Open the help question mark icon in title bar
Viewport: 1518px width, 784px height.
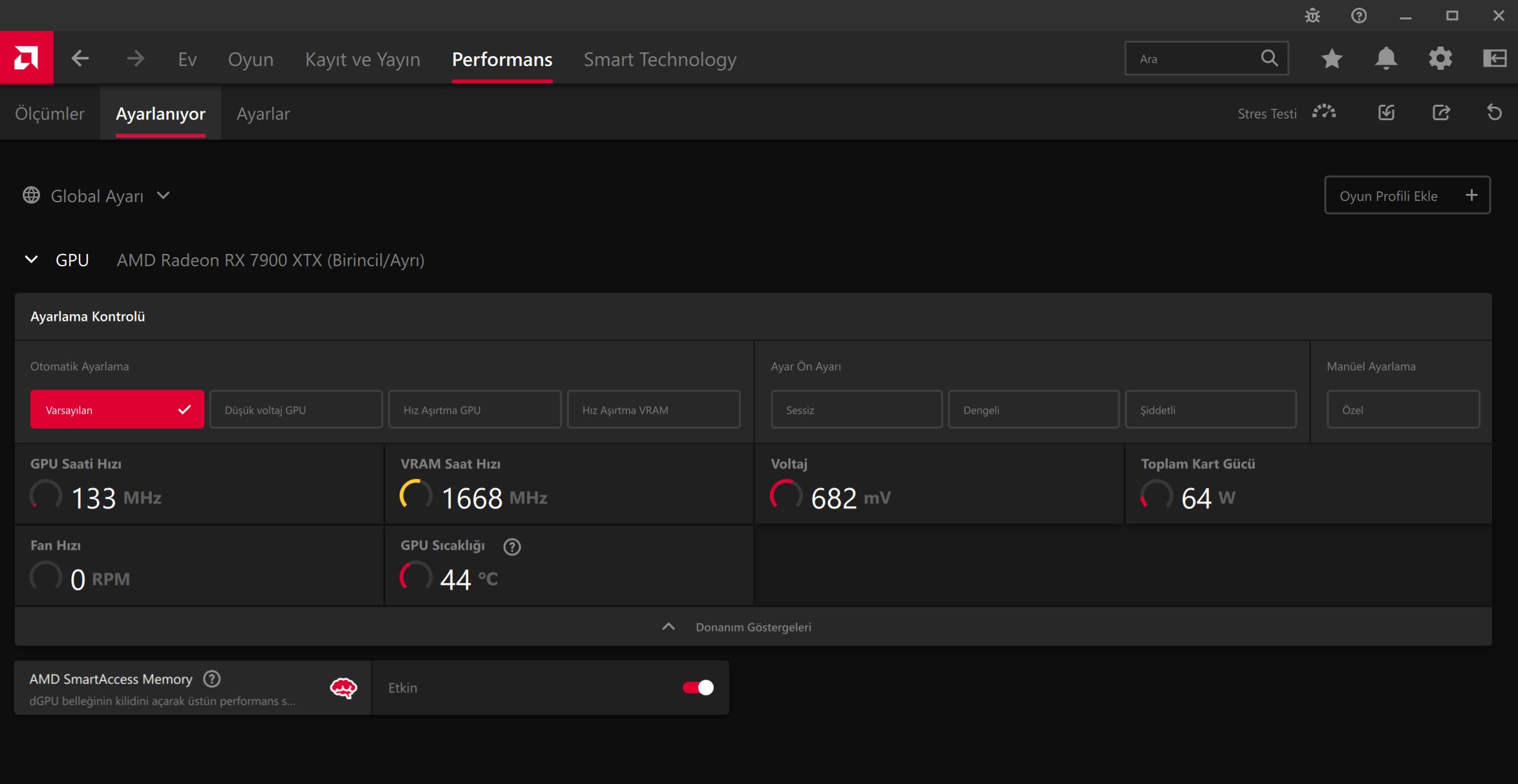1359,16
